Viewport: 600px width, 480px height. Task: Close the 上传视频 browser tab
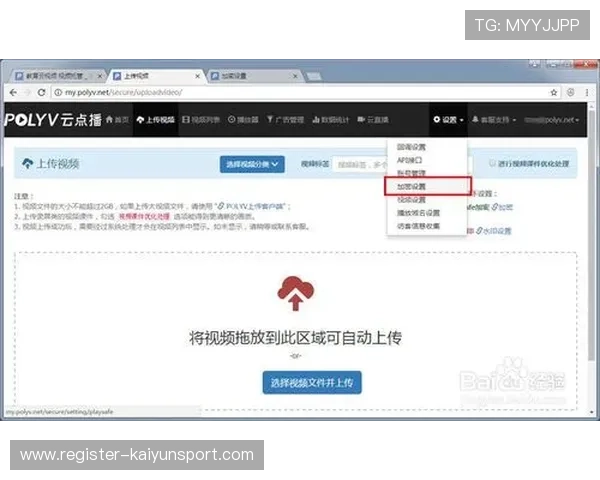pyautogui.click(x=197, y=76)
